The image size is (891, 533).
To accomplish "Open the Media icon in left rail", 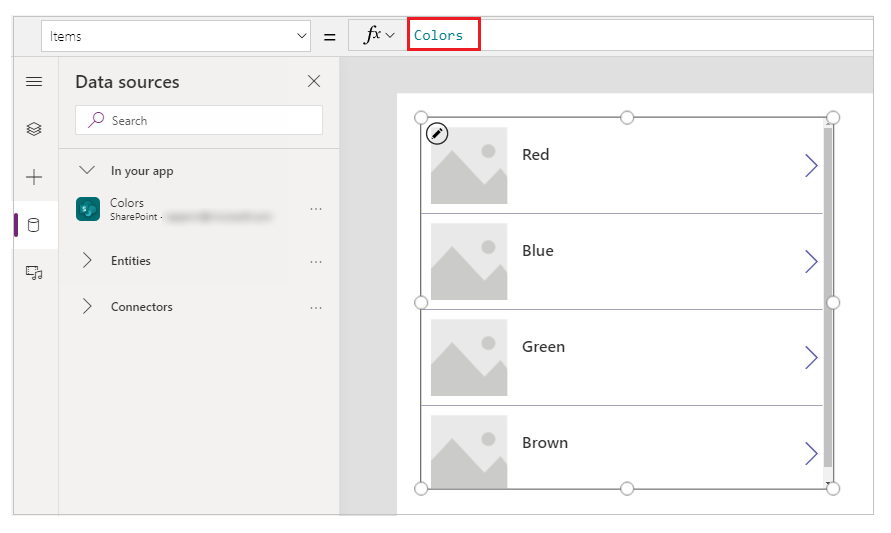I will click(x=34, y=273).
